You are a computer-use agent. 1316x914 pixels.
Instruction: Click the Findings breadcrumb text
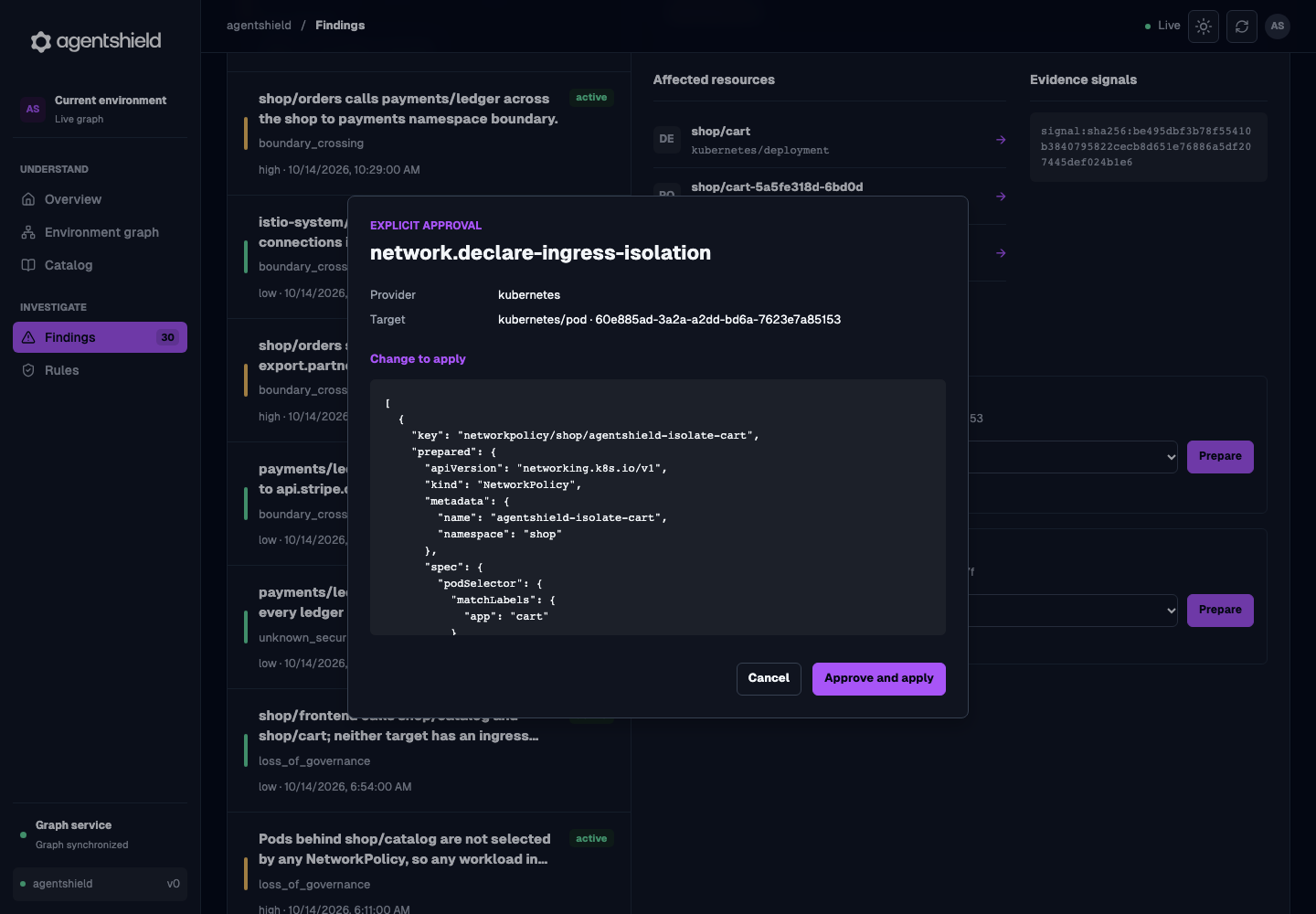coord(340,26)
